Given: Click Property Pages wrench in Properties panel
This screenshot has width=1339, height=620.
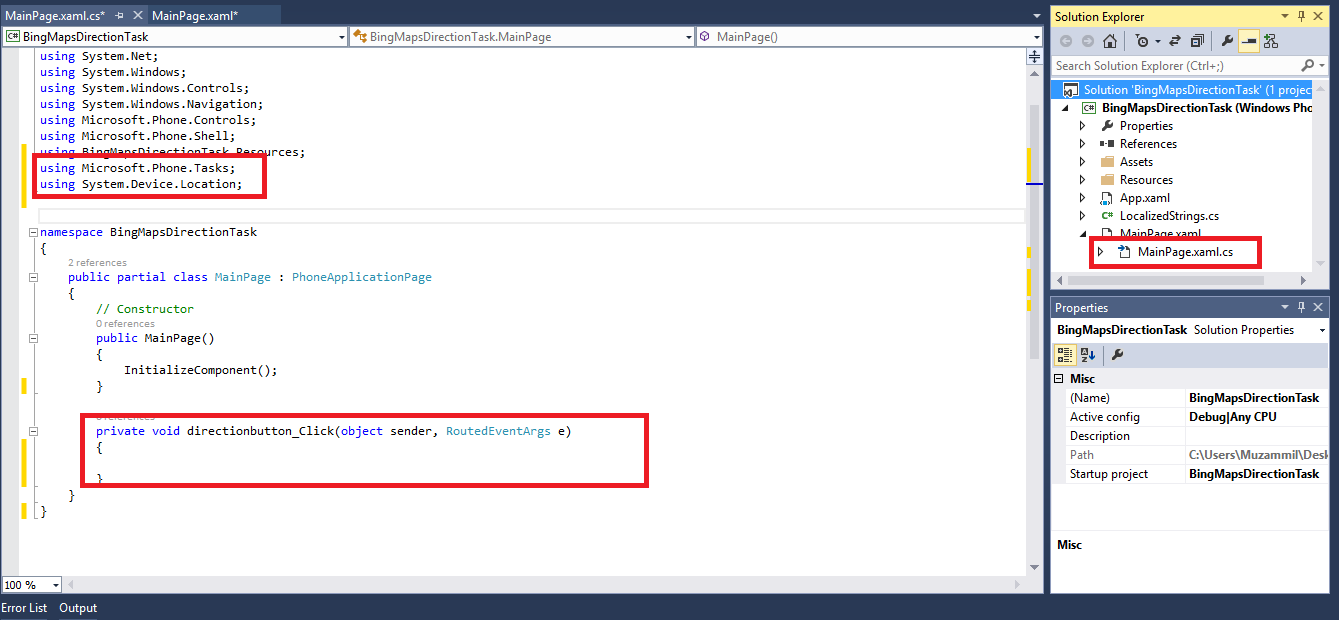Looking at the screenshot, I should (x=1118, y=354).
